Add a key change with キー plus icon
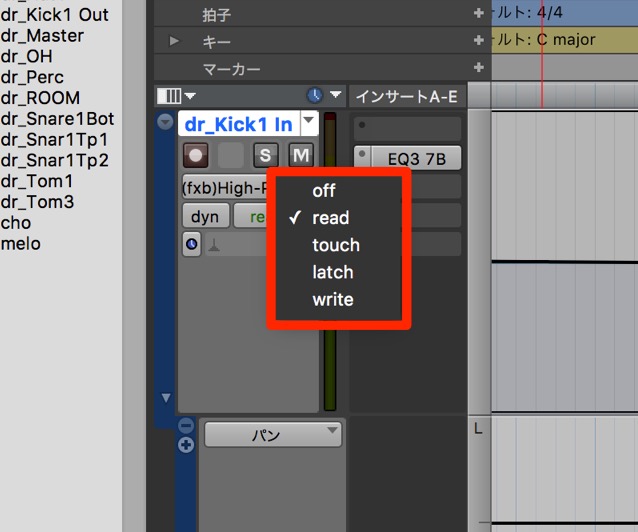 (x=479, y=40)
